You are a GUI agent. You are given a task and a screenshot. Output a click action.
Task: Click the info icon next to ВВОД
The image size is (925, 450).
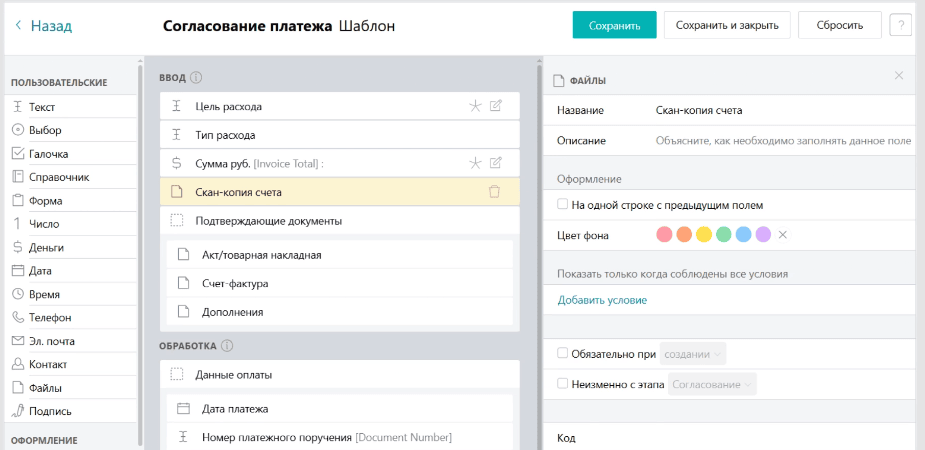pyautogui.click(x=196, y=78)
